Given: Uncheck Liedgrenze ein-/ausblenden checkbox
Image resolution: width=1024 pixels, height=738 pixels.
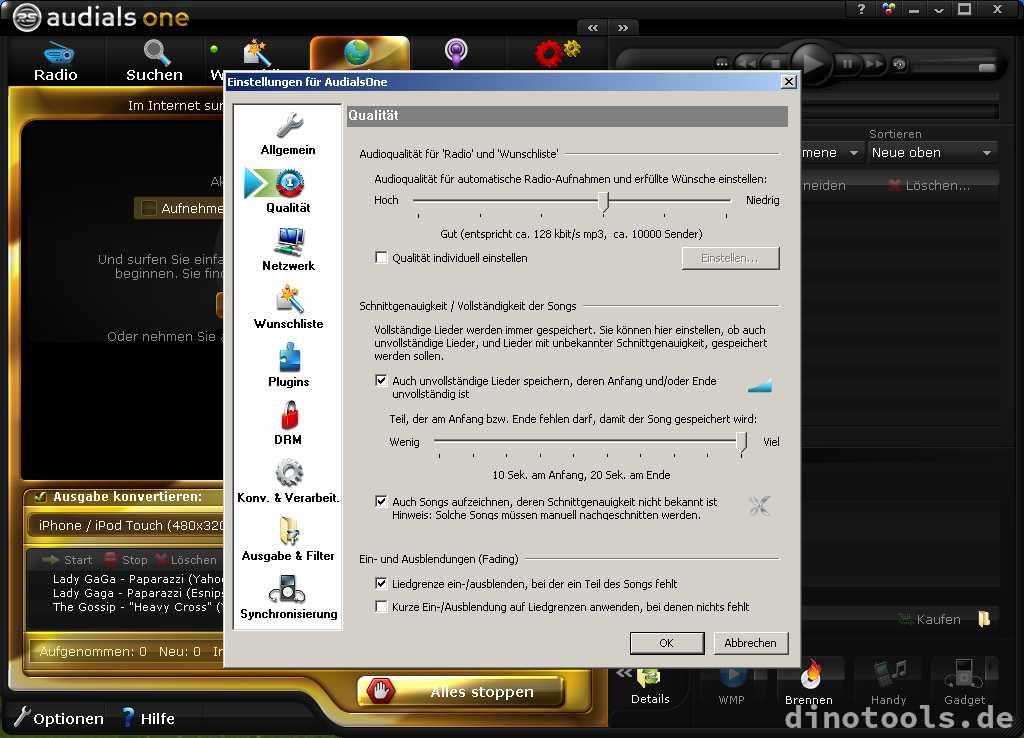Looking at the screenshot, I should pos(381,583).
